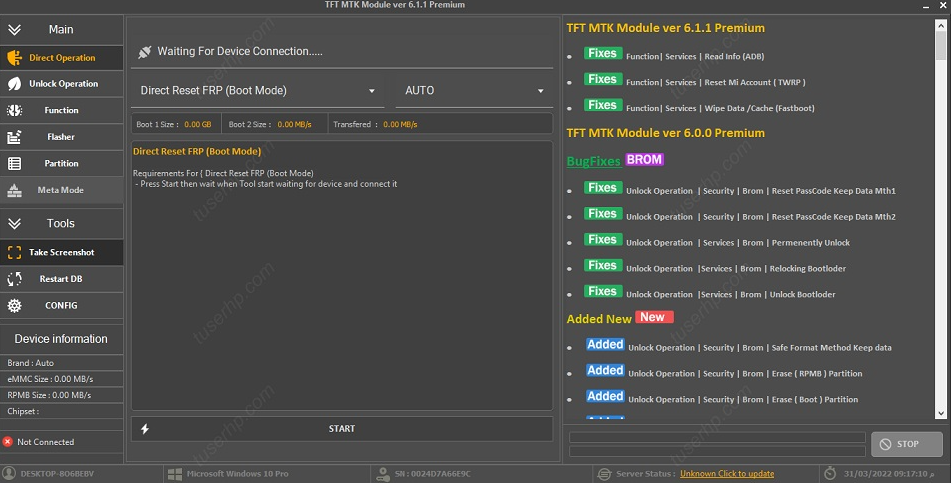Click the changelog scrollbar up arrow
Image resolution: width=951 pixels, height=483 pixels.
pos(941,25)
